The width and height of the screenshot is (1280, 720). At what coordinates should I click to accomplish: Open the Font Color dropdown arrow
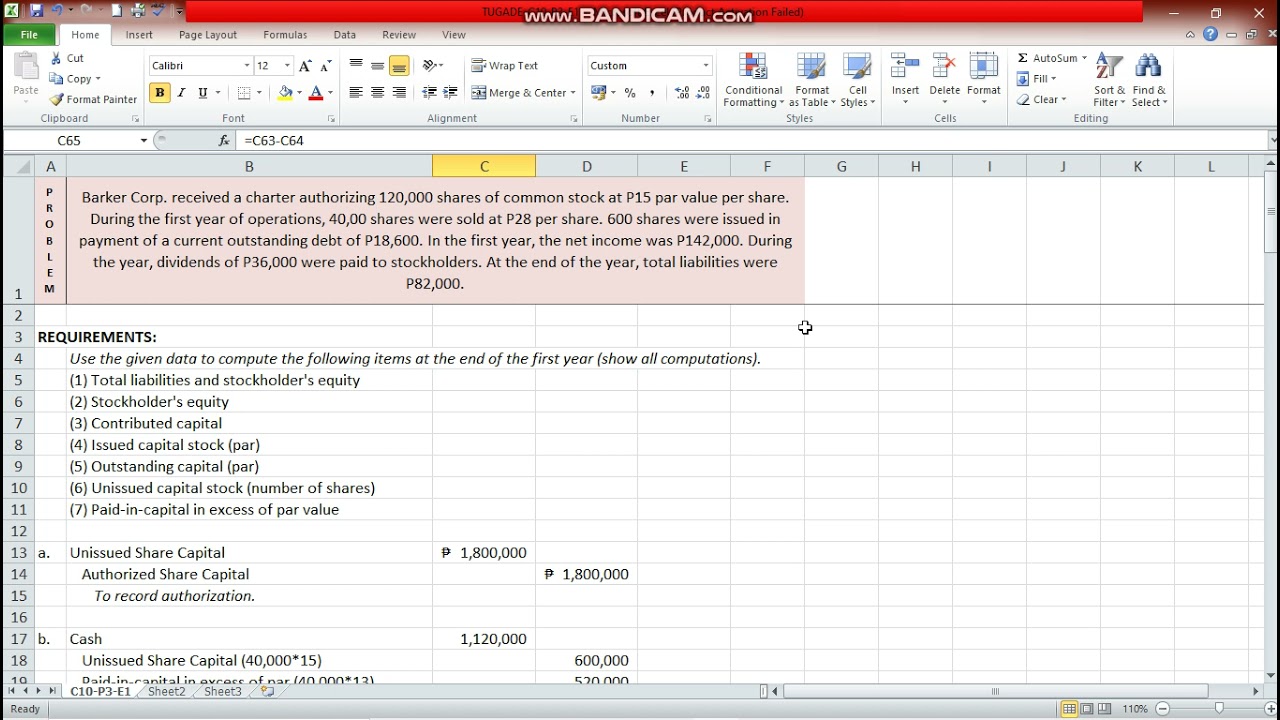click(329, 93)
